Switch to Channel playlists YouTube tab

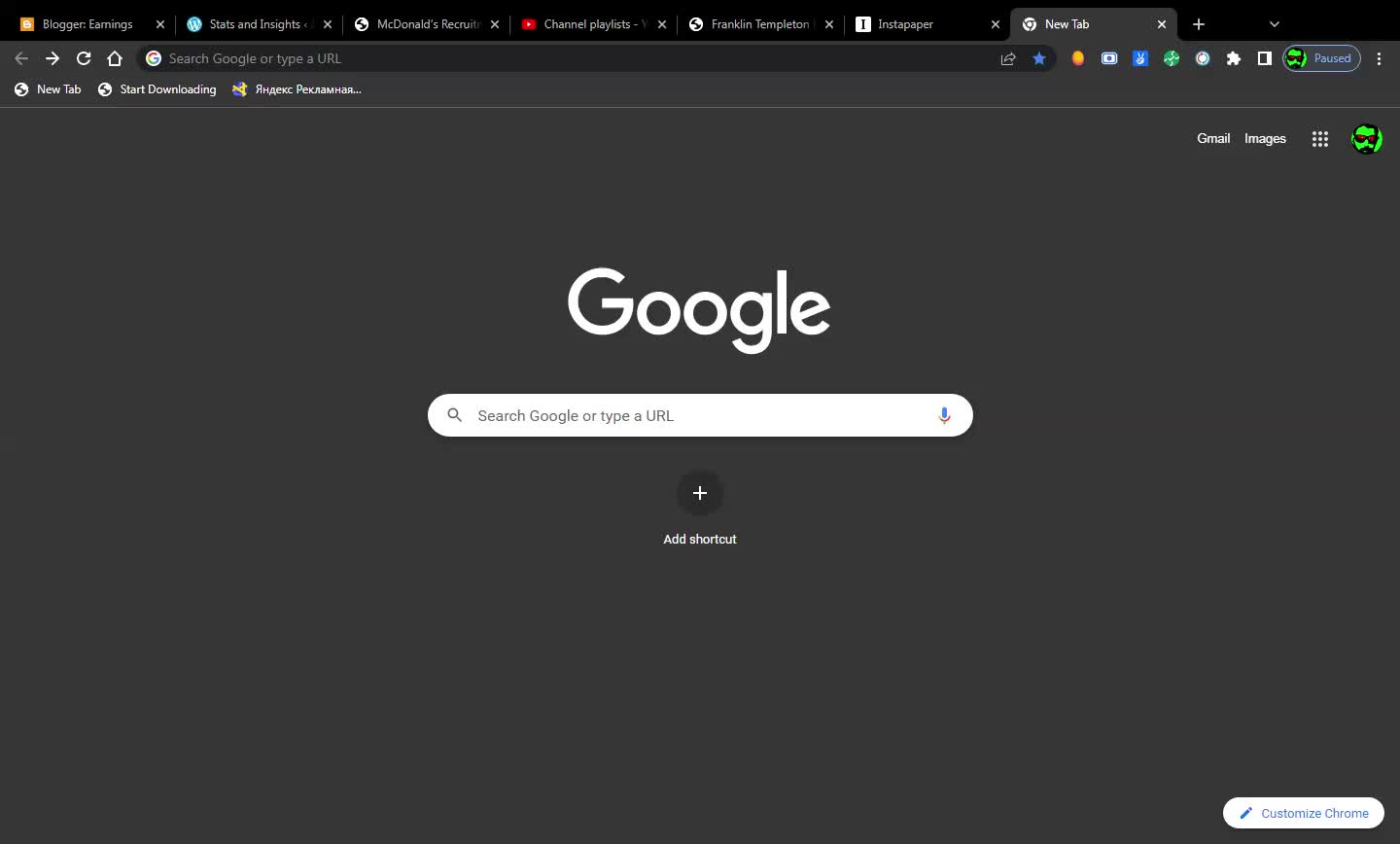594,24
